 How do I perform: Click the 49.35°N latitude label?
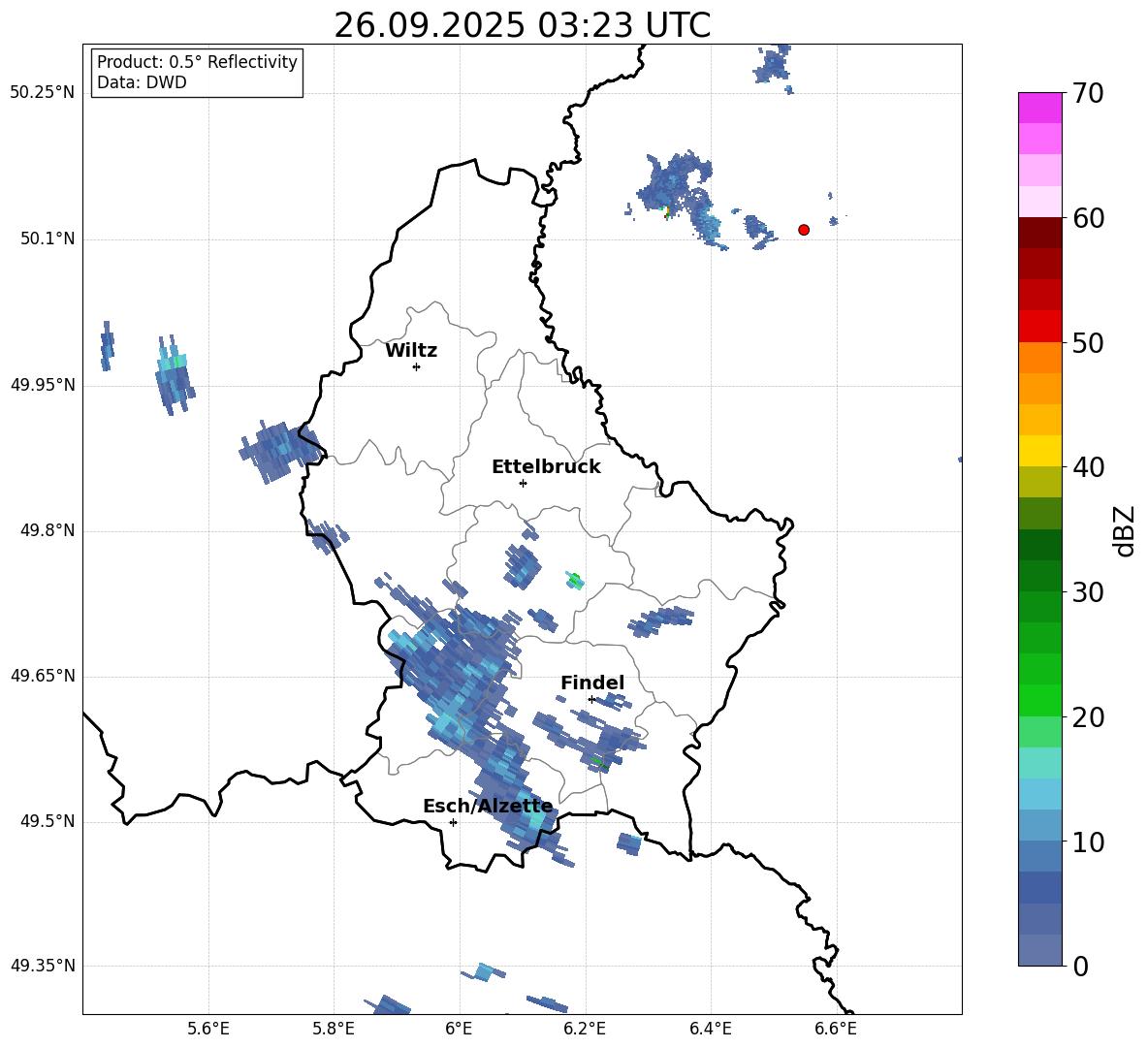(x=42, y=966)
